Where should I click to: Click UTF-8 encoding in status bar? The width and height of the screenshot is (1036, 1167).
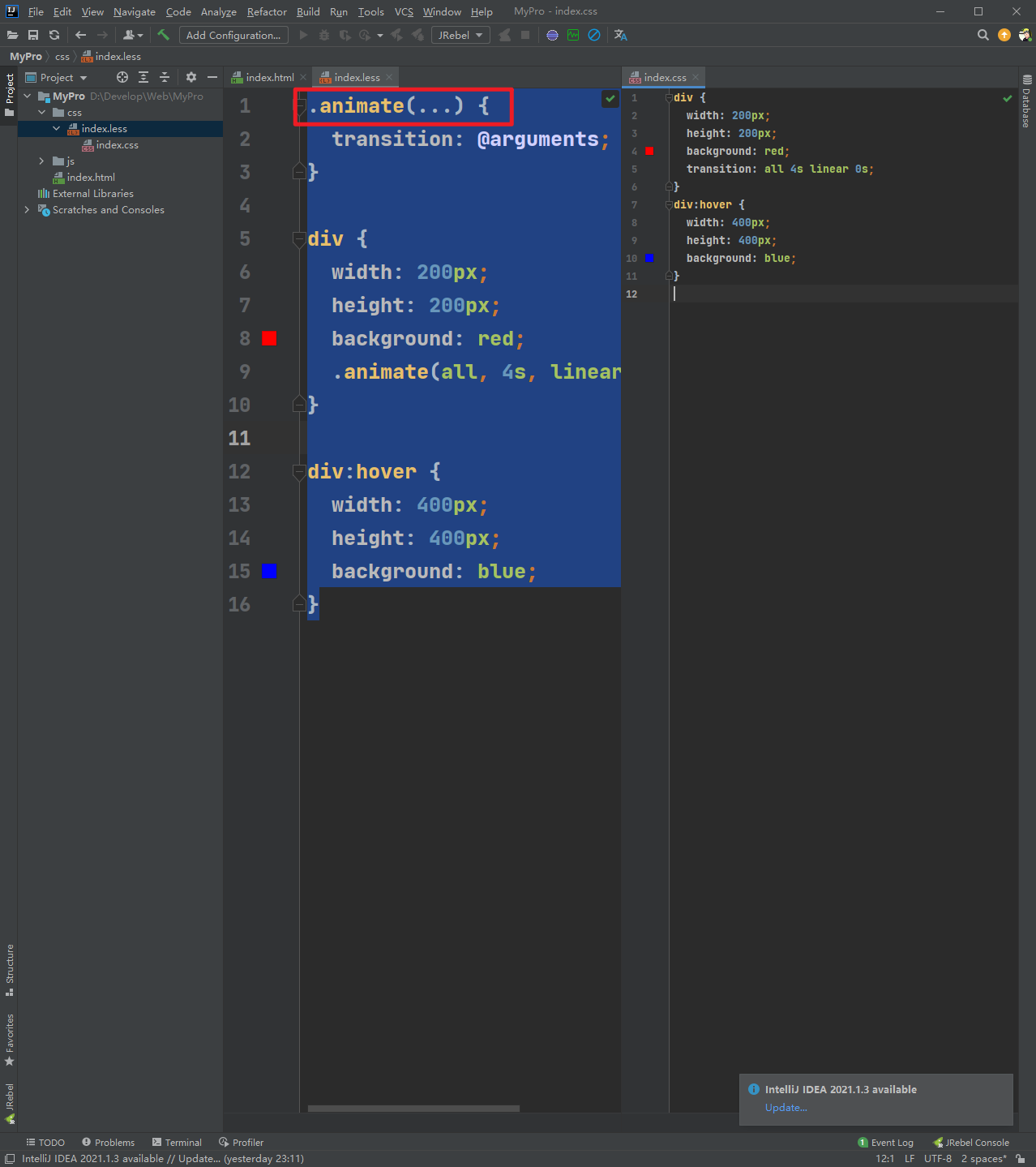[x=938, y=1158]
